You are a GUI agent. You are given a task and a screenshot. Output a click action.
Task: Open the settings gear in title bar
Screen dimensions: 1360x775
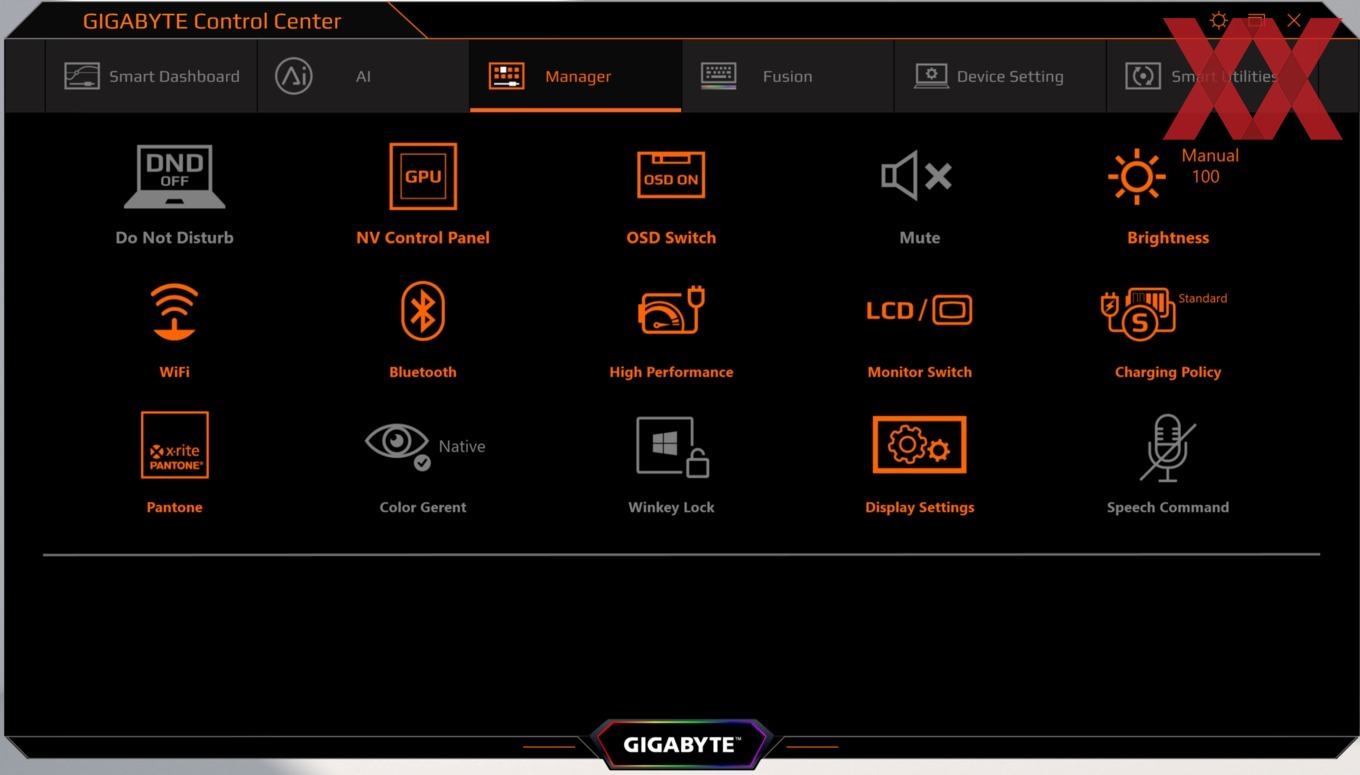1218,20
